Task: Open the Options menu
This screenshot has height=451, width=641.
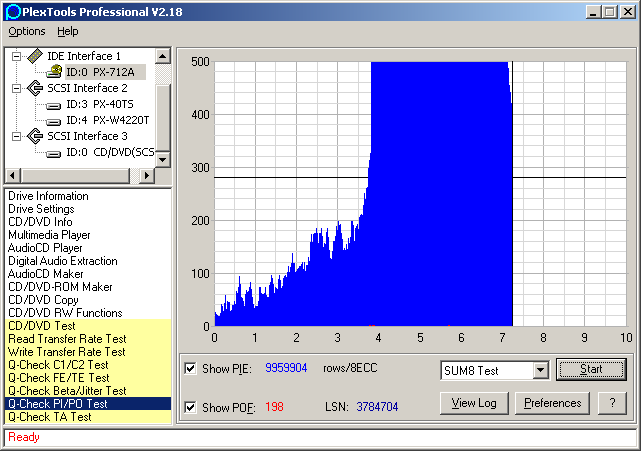Action: pos(27,31)
